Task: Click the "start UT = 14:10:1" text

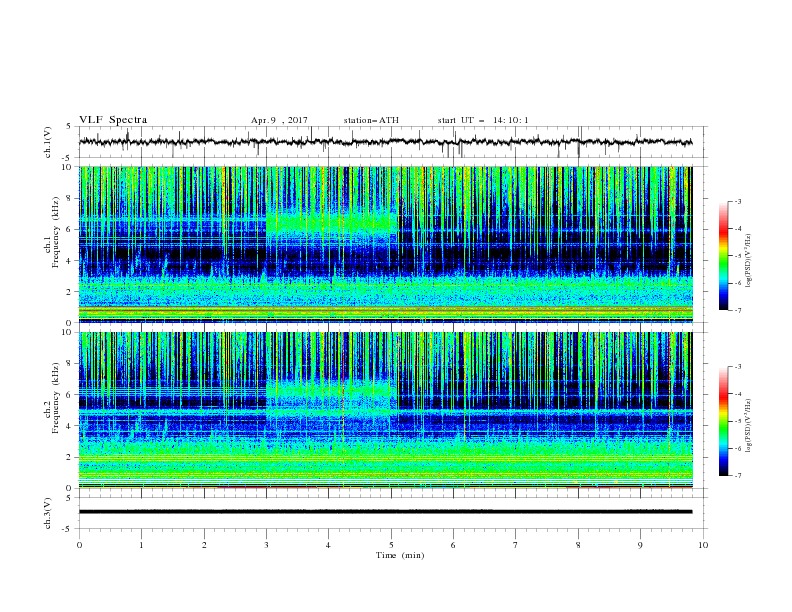Action: (483, 120)
